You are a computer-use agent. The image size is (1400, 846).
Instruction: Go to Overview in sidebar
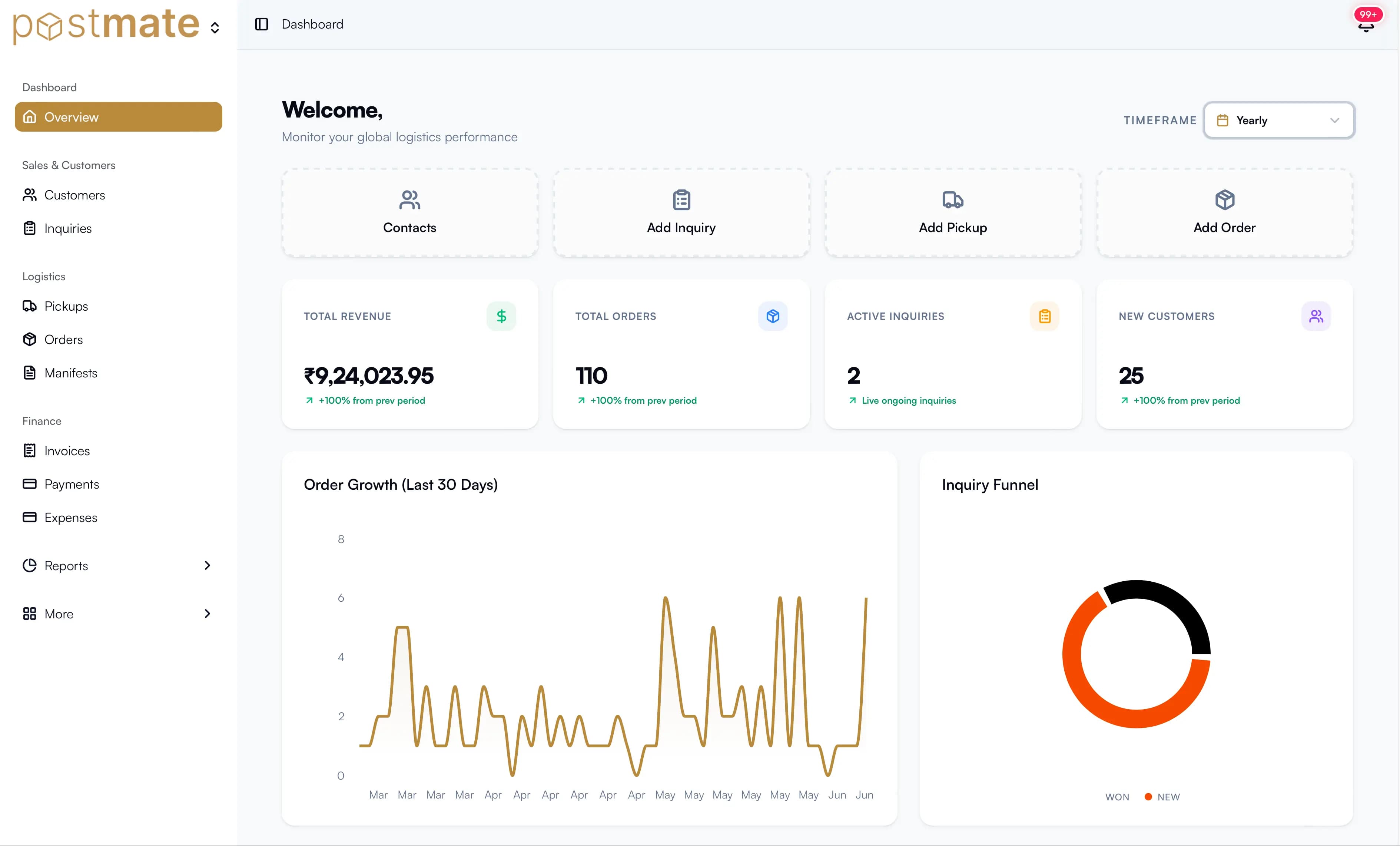coord(118,116)
